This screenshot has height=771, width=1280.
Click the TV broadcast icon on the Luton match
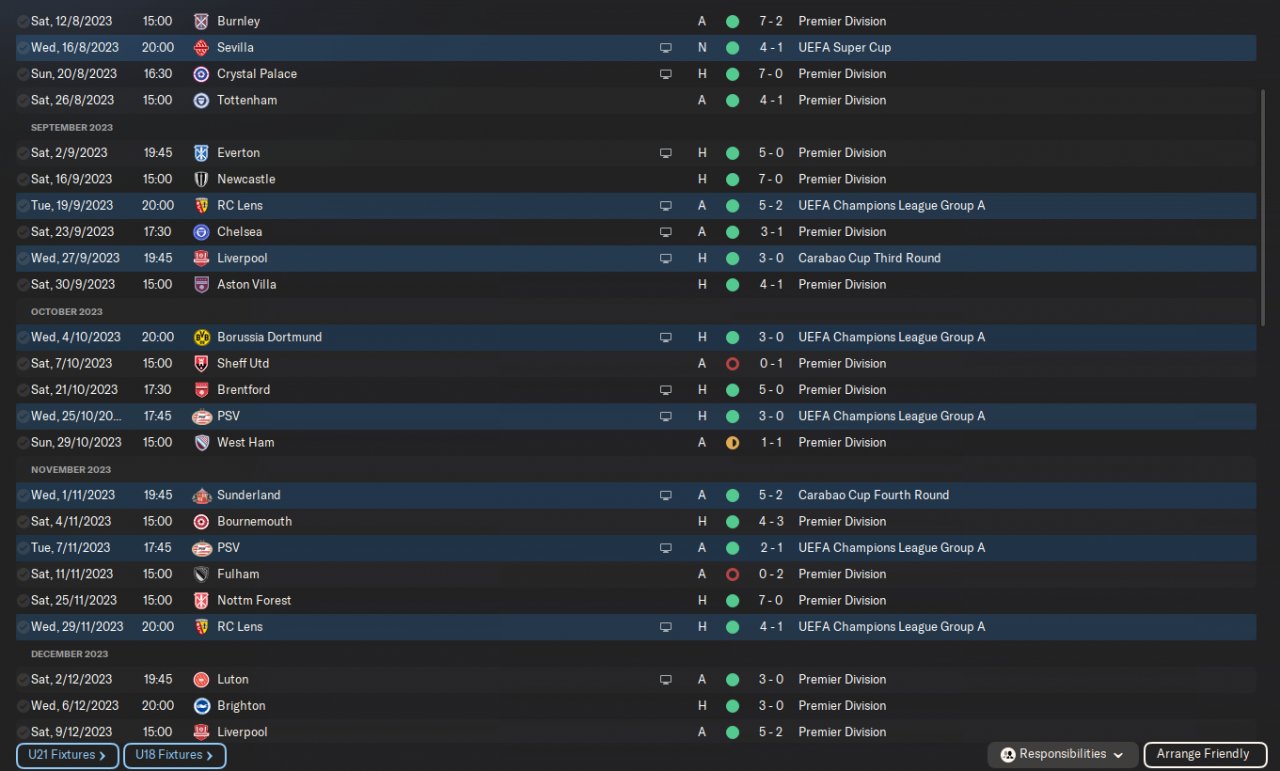[666, 680]
